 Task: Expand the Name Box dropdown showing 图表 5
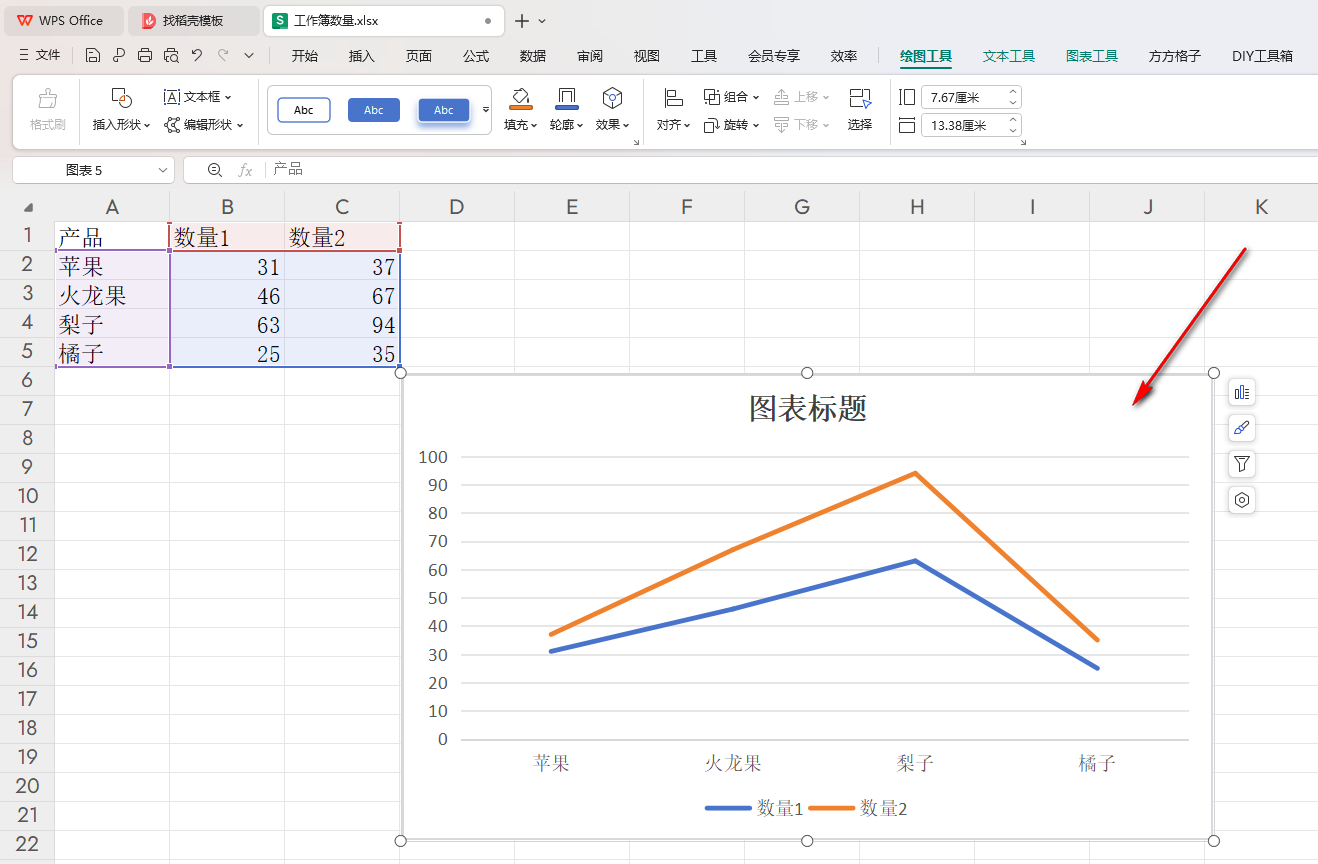(x=163, y=170)
